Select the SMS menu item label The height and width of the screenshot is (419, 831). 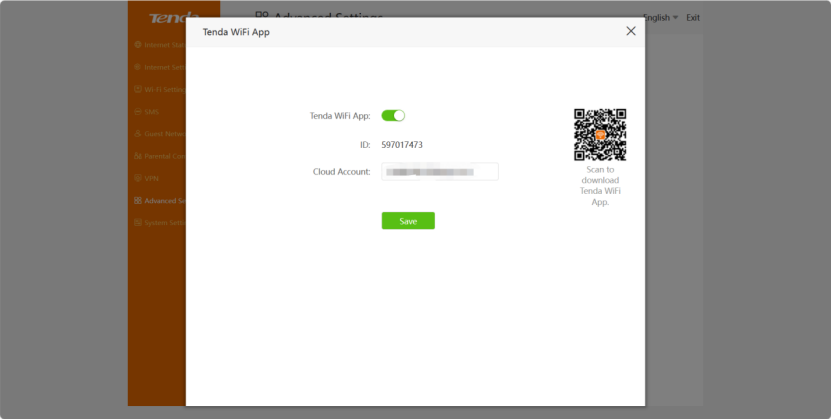click(152, 112)
